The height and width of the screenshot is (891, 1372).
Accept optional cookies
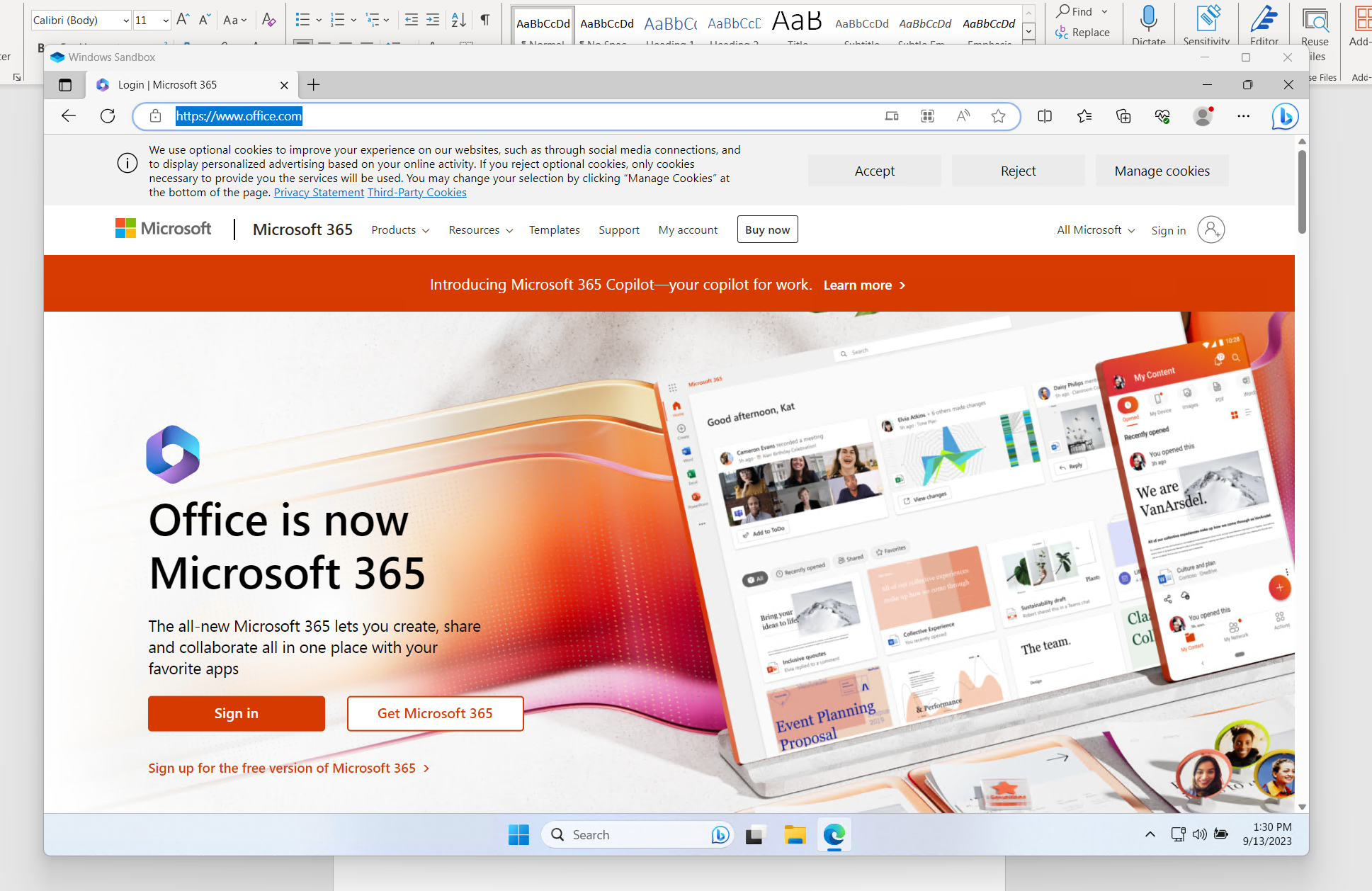(875, 171)
